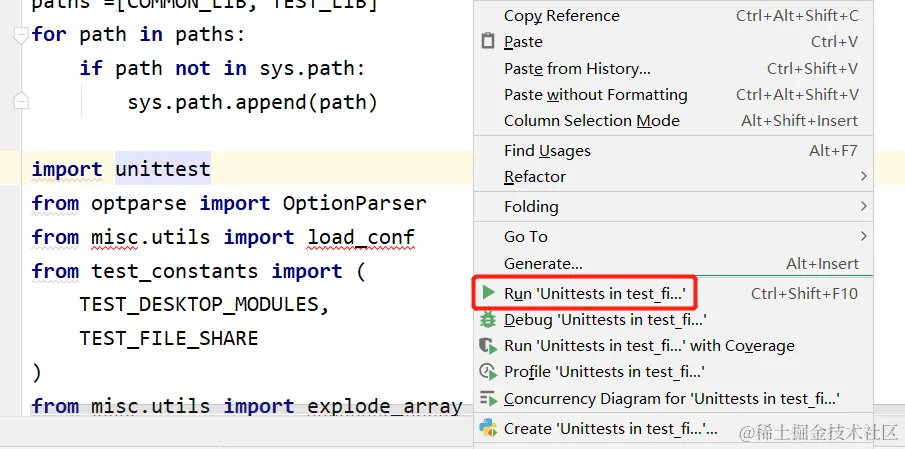This screenshot has height=449, width=905.
Task: Expand the Folding submenu arrow
Action: [863, 205]
